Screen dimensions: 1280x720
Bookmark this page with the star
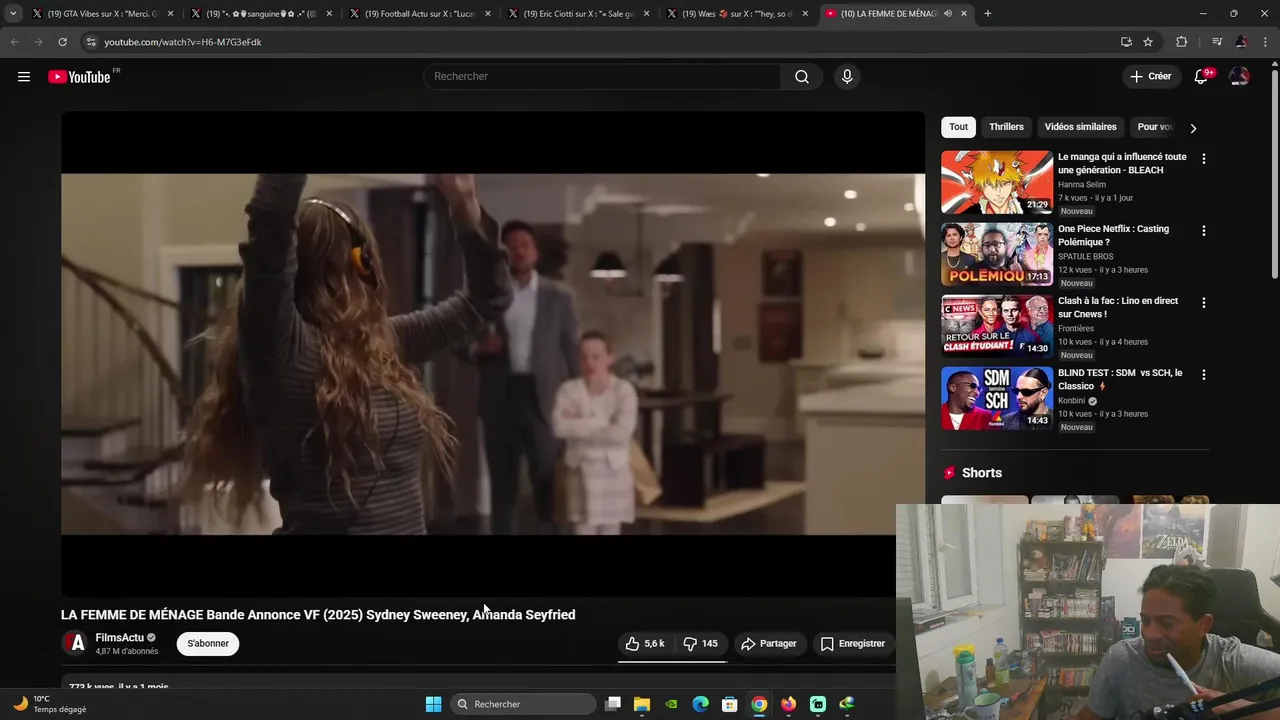tap(1148, 42)
